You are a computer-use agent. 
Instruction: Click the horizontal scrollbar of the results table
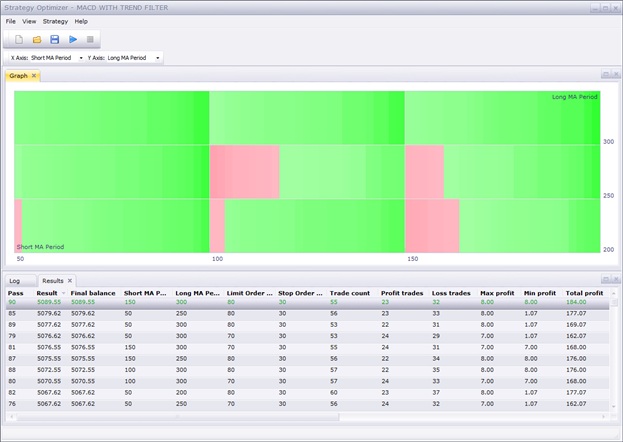(178, 417)
